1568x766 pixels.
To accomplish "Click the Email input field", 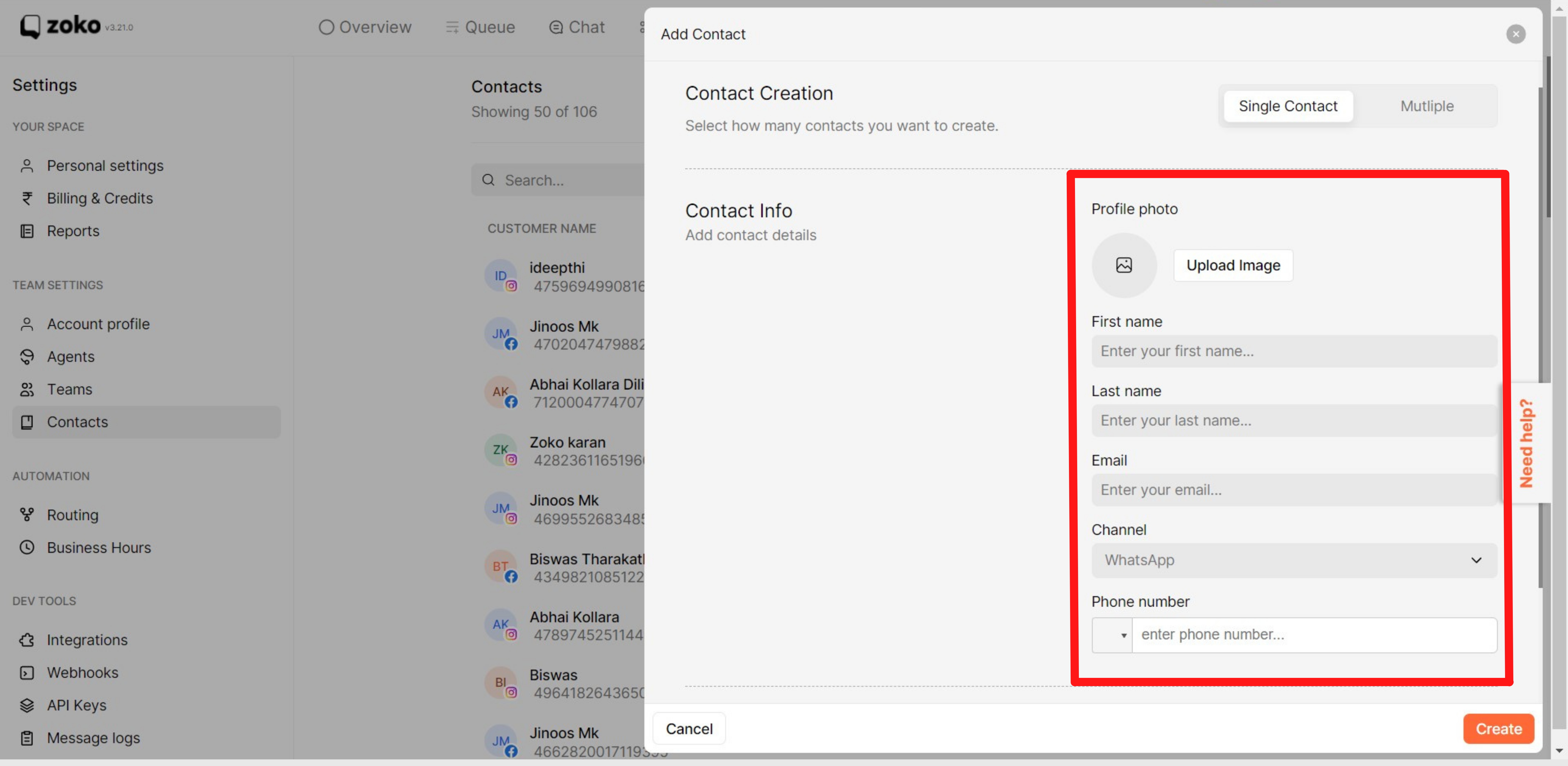I will [x=1294, y=490].
